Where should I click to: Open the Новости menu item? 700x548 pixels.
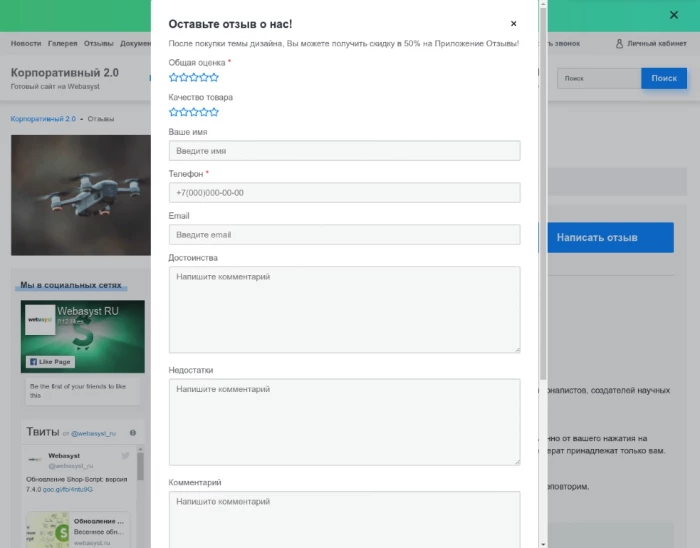coord(26,44)
